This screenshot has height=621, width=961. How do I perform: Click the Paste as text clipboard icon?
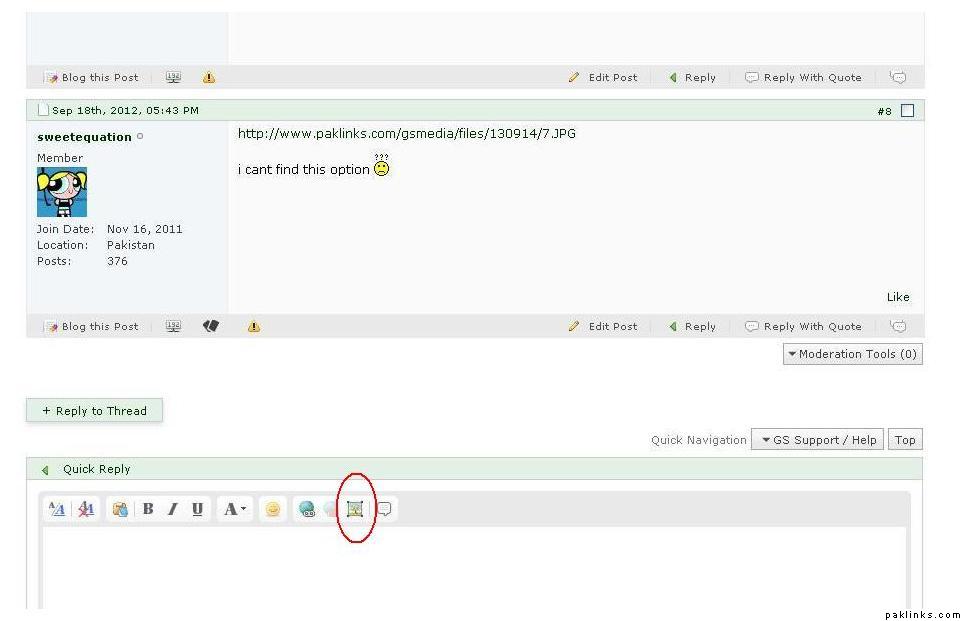coord(120,509)
